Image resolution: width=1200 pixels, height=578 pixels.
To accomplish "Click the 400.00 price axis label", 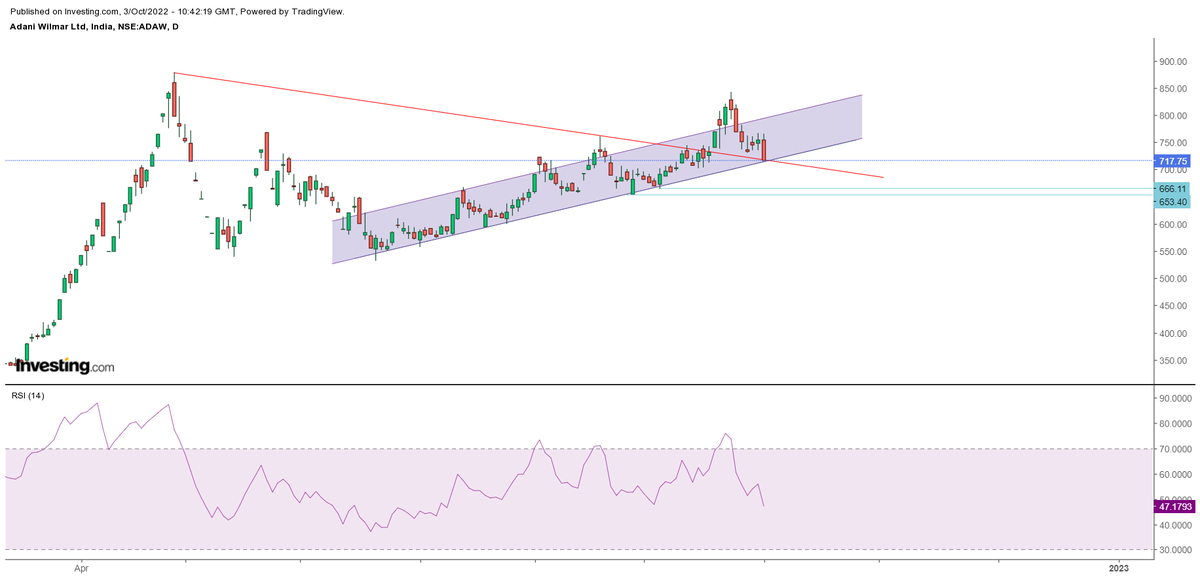I will click(1172, 333).
